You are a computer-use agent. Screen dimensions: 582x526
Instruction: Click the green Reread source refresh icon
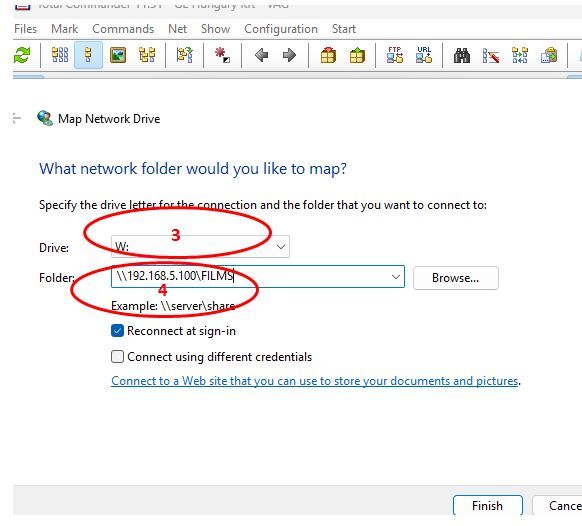[22, 55]
